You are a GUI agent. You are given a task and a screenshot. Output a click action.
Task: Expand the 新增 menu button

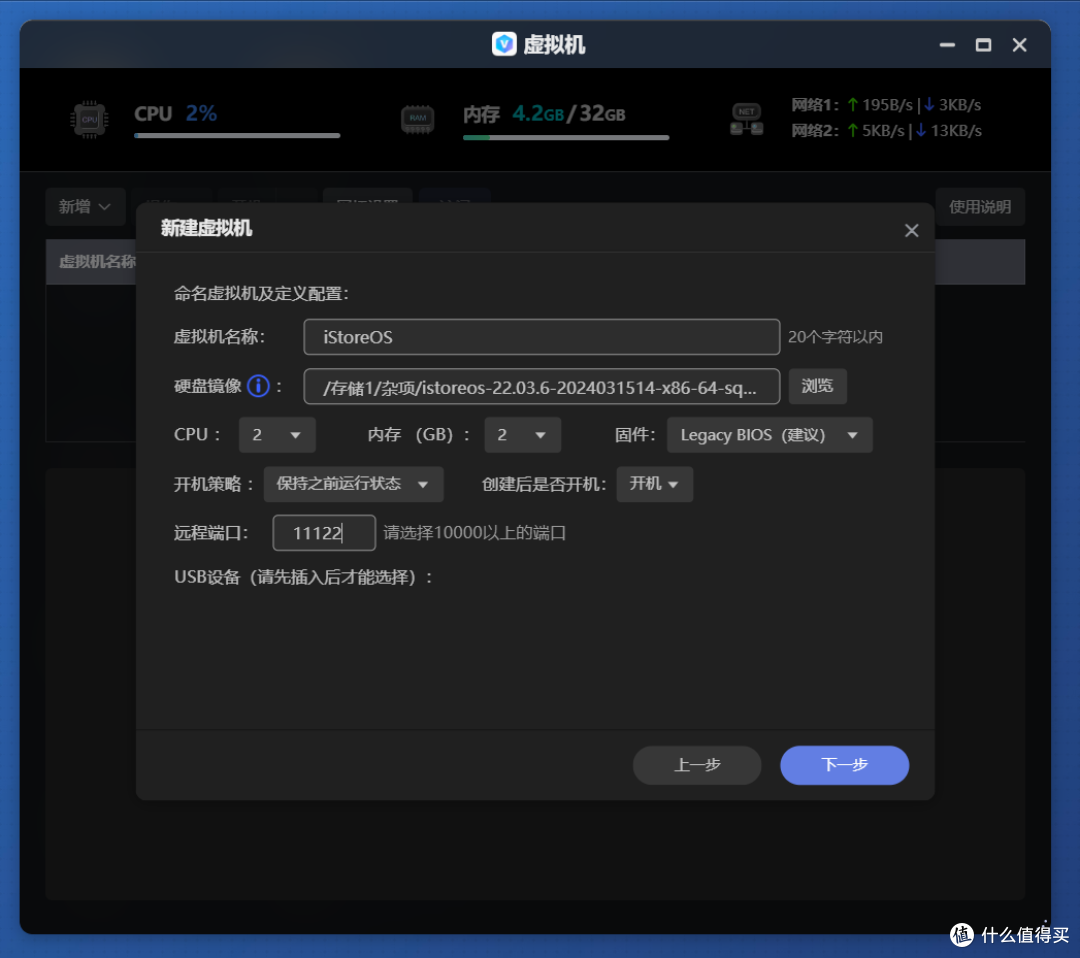85,207
